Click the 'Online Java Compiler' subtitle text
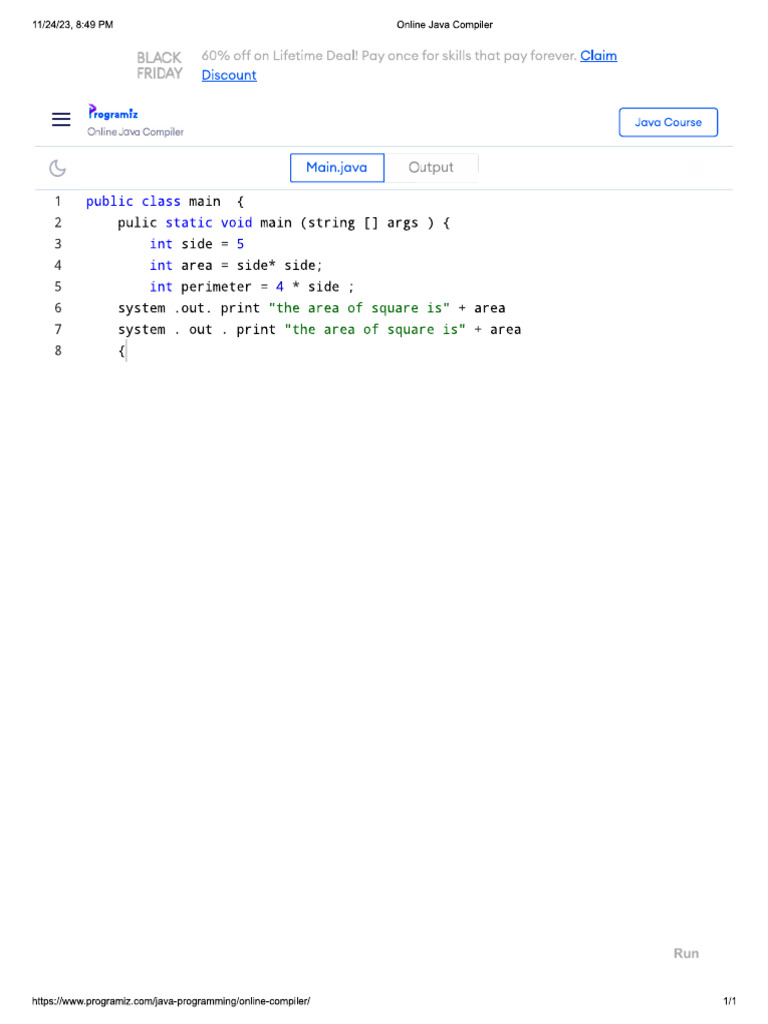This screenshot has width=768, height=1024. click(x=135, y=132)
